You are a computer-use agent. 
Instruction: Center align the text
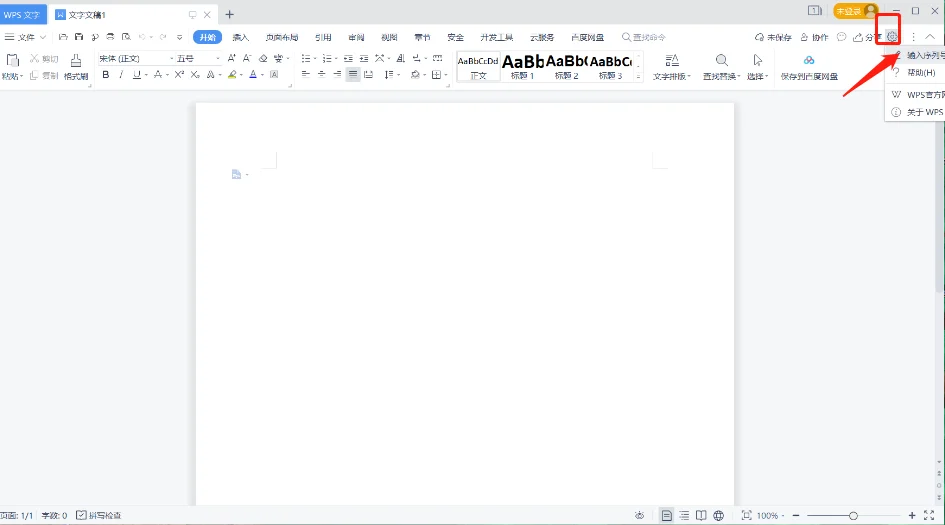(321, 75)
